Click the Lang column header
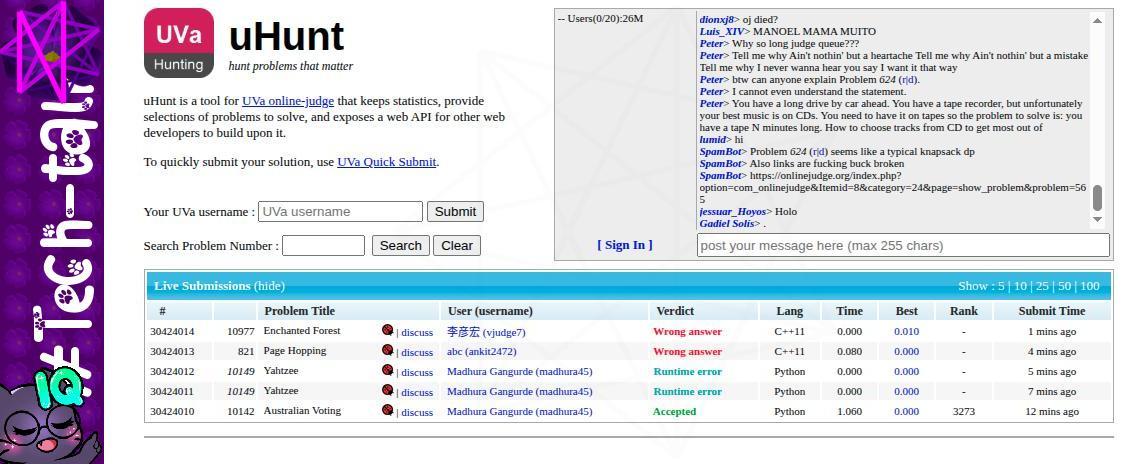 pyautogui.click(x=789, y=311)
